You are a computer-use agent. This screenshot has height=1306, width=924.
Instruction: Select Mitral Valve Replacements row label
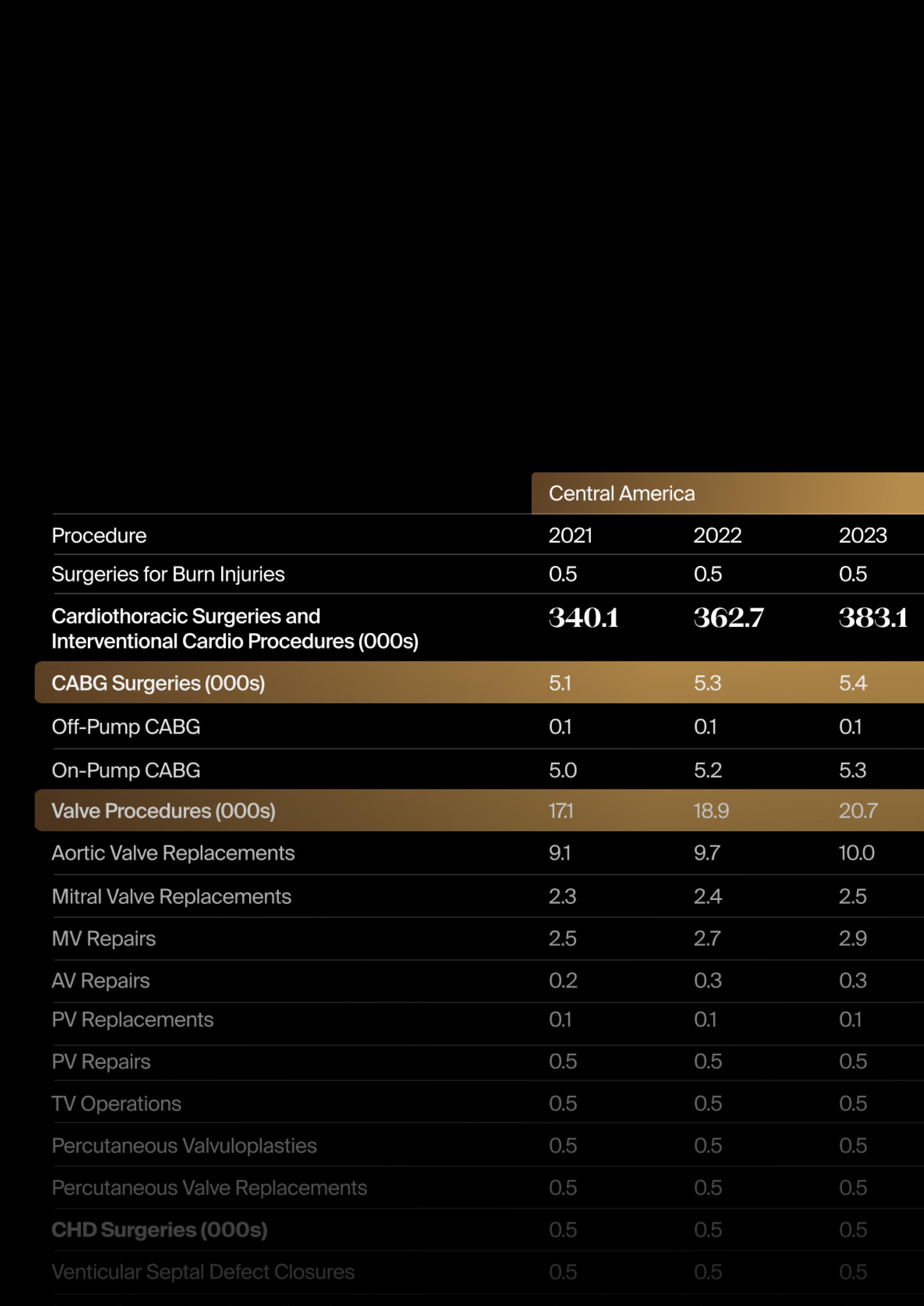(171, 896)
